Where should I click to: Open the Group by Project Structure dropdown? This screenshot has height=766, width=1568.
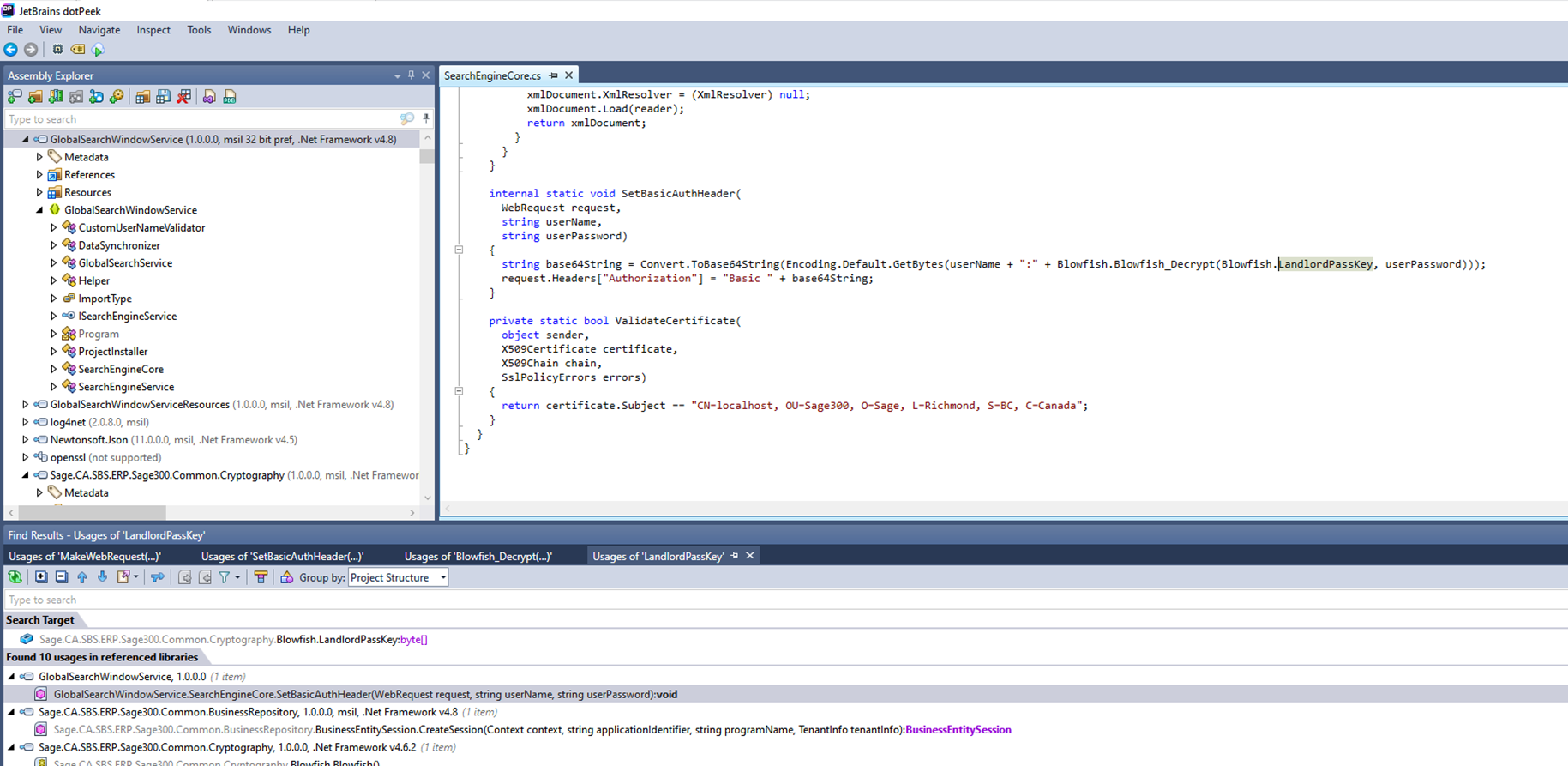398,577
